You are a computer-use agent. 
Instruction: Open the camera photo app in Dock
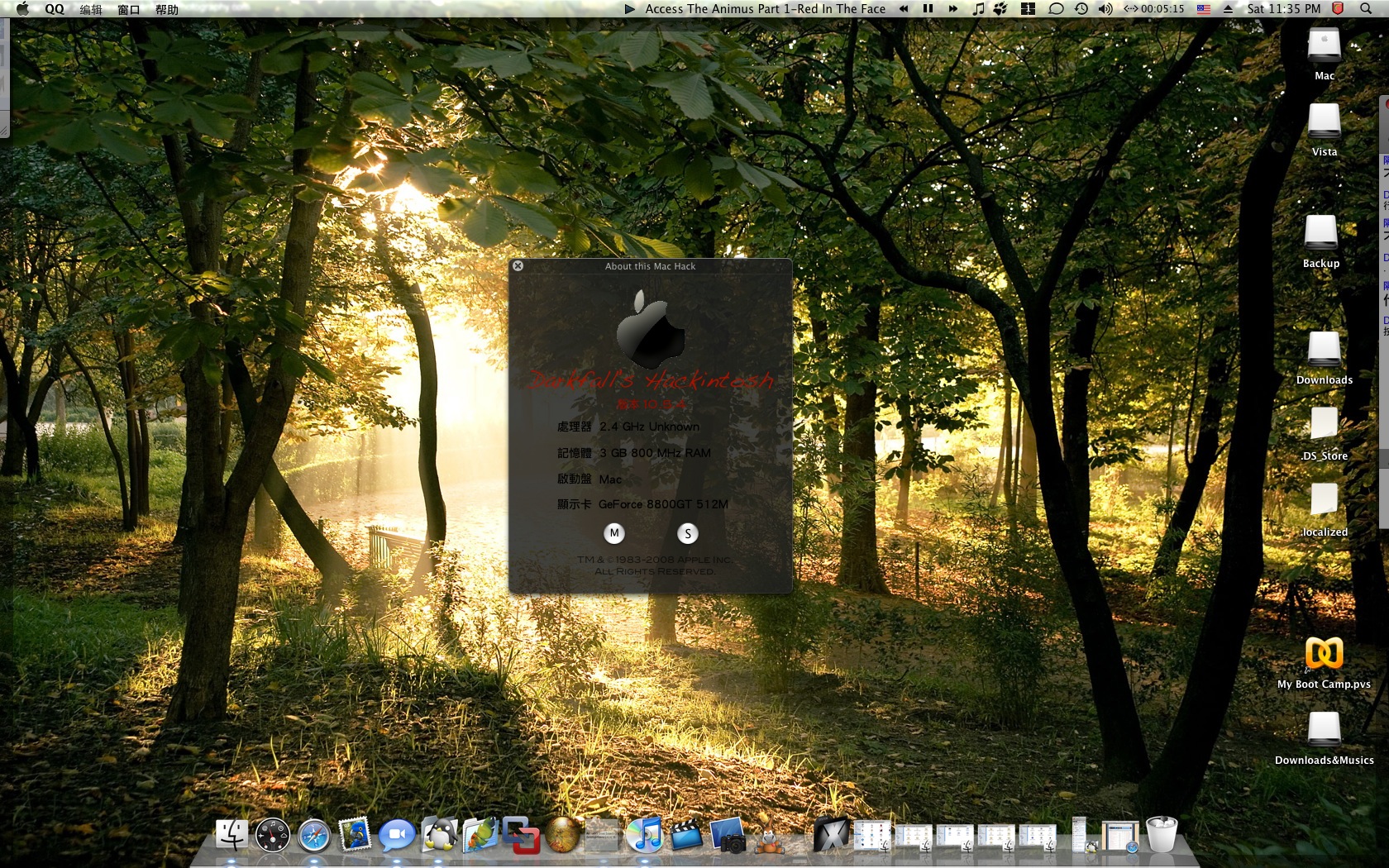728,836
